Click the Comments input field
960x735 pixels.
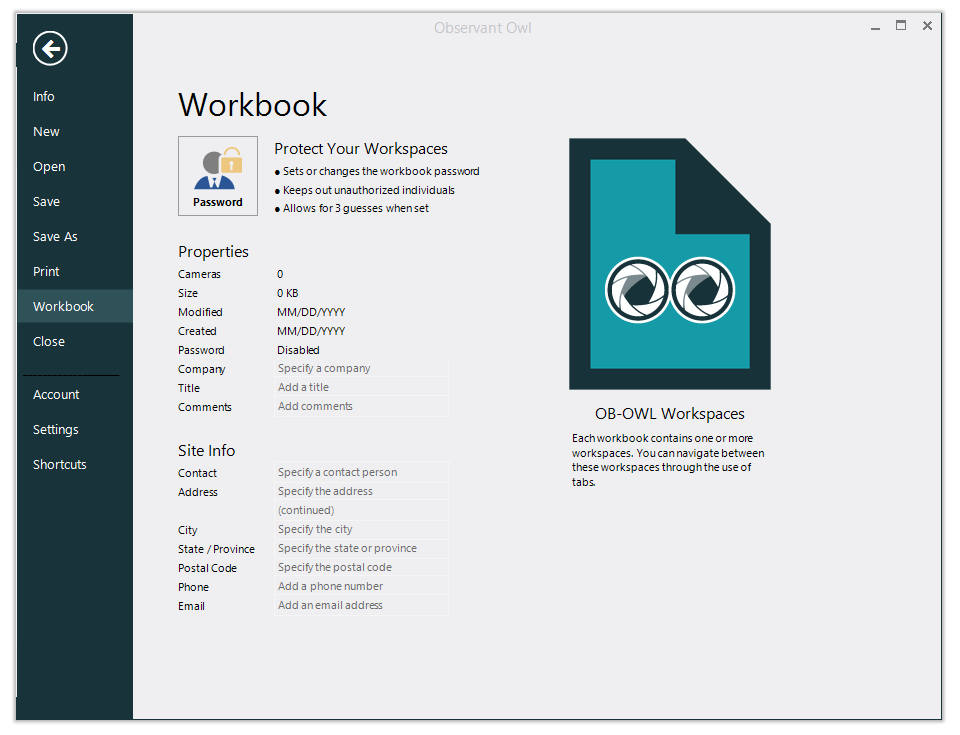[x=361, y=406]
